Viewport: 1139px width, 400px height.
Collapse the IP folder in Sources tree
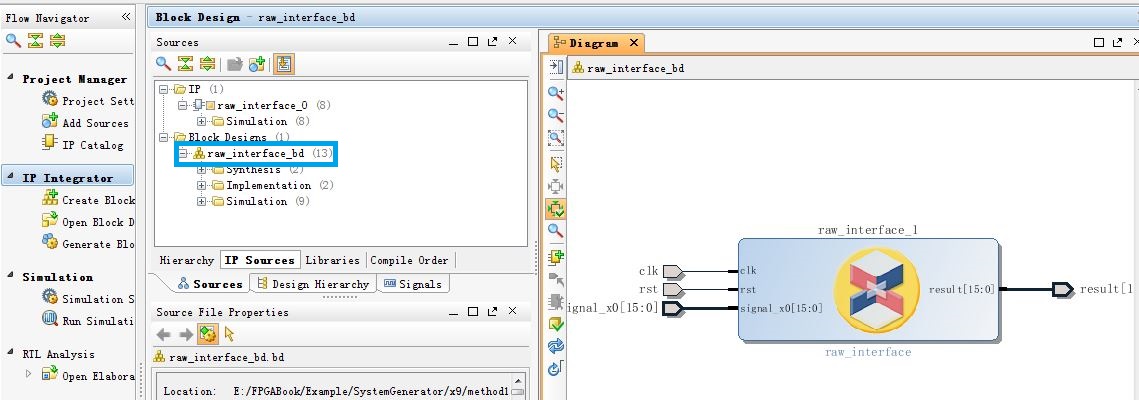pyautogui.click(x=164, y=89)
